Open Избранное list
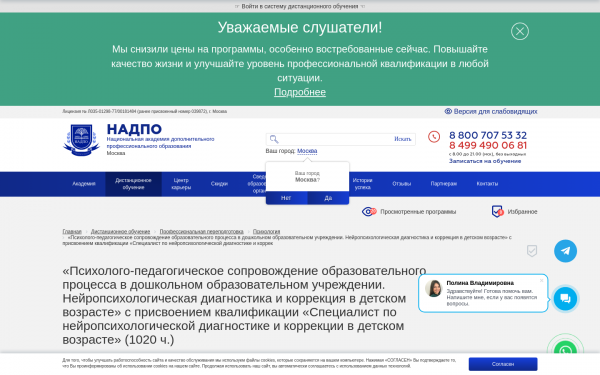600x375 pixels. (x=522, y=212)
